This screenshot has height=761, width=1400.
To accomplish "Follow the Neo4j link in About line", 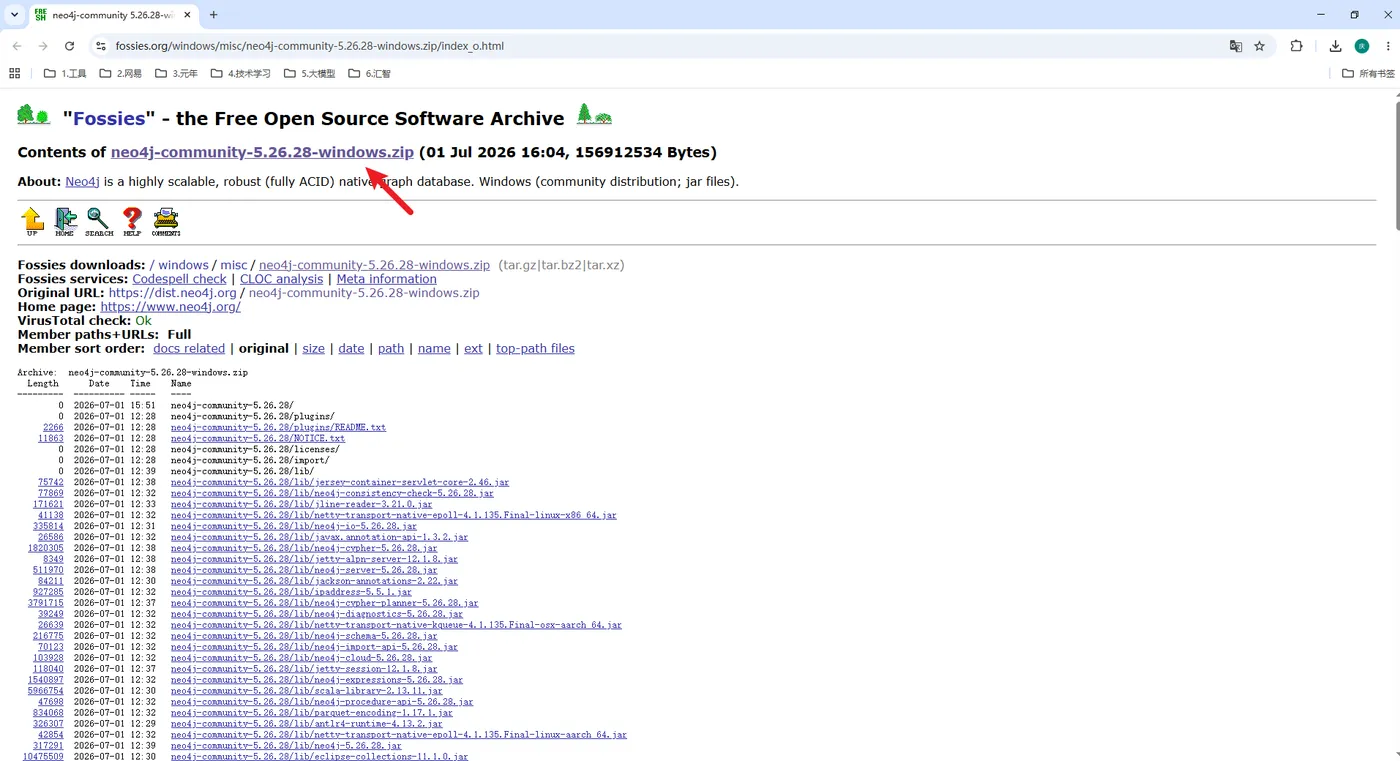I will (82, 182).
